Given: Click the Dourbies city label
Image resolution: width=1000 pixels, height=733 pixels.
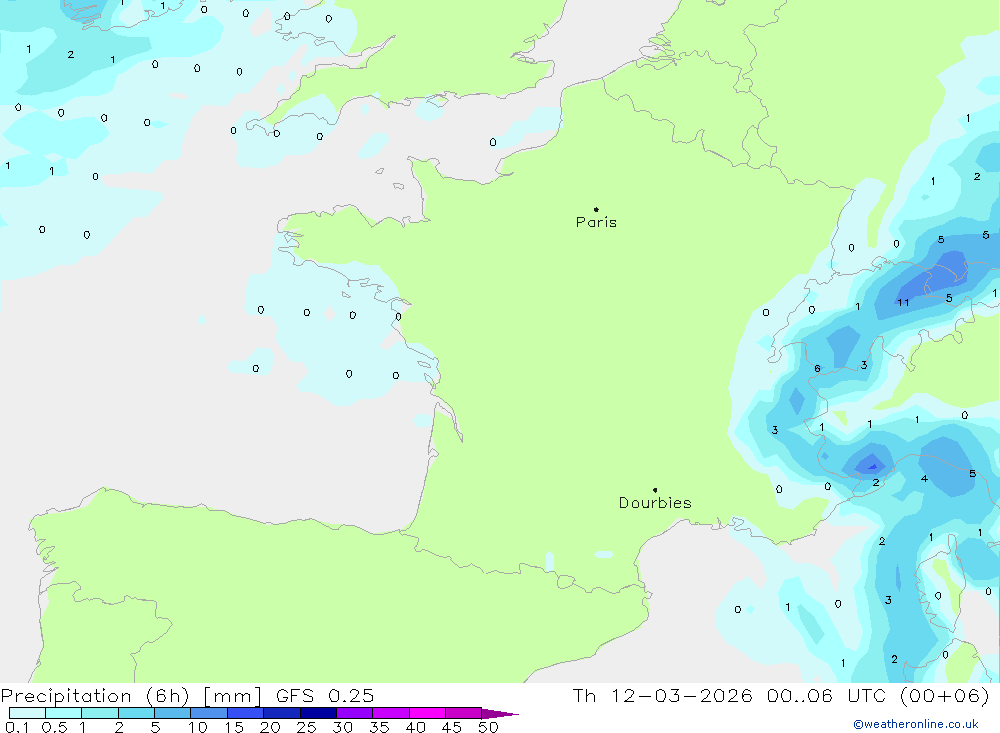Looking at the screenshot, I should (x=655, y=503).
